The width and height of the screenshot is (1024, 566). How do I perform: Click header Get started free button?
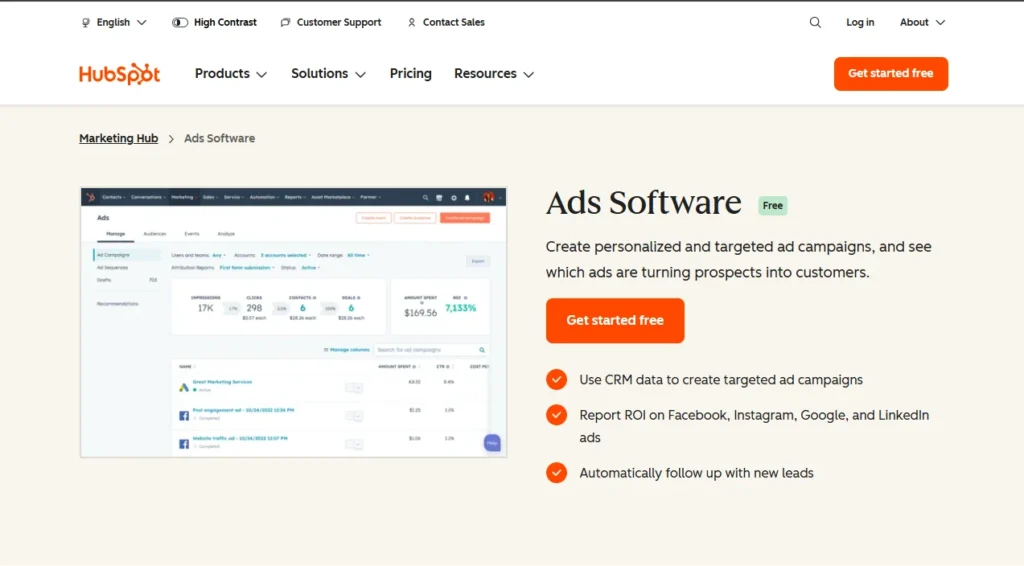click(891, 74)
